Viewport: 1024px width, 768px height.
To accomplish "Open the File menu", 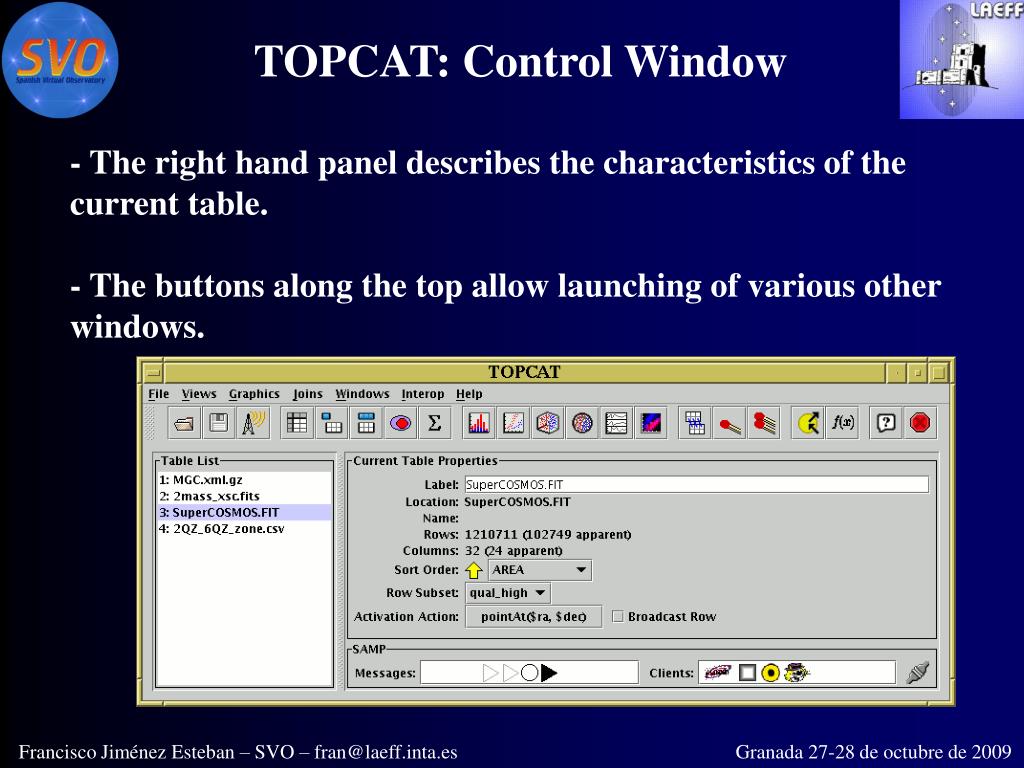I will click(159, 394).
